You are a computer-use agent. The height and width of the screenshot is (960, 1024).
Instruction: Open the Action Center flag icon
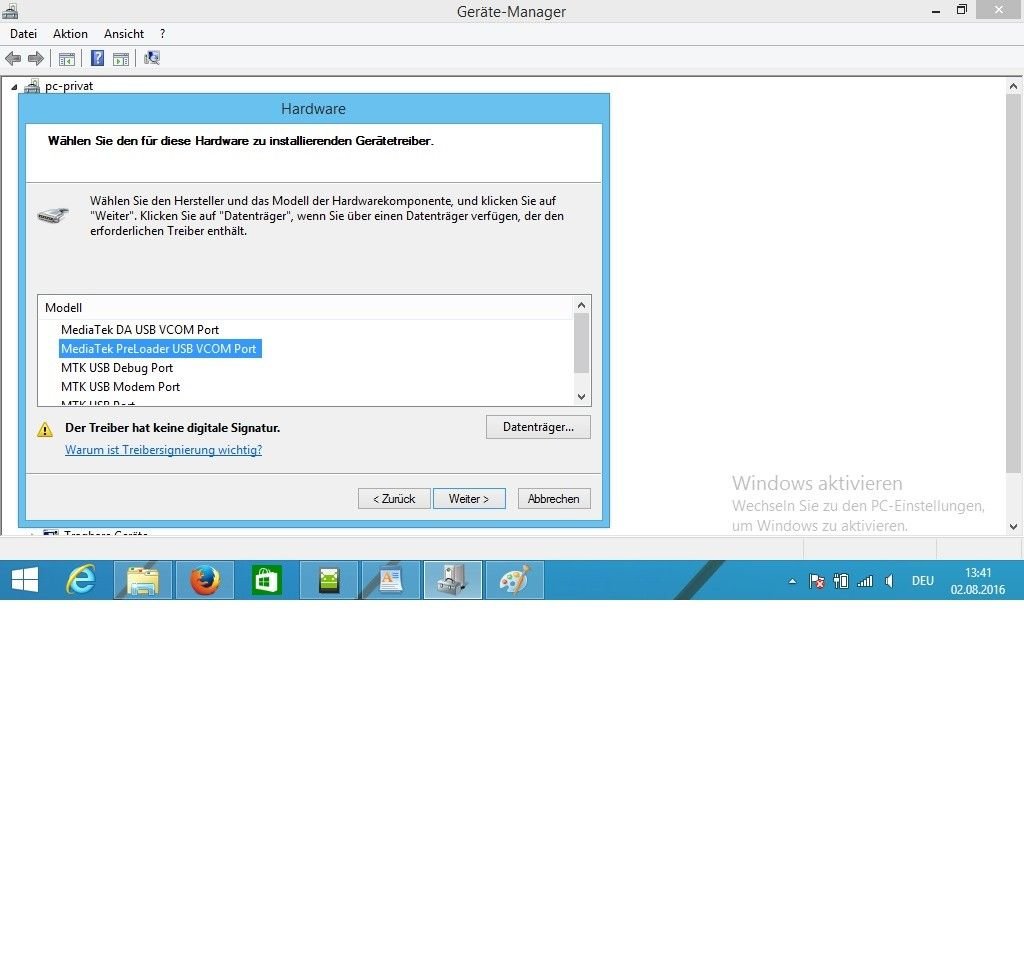tap(816, 581)
